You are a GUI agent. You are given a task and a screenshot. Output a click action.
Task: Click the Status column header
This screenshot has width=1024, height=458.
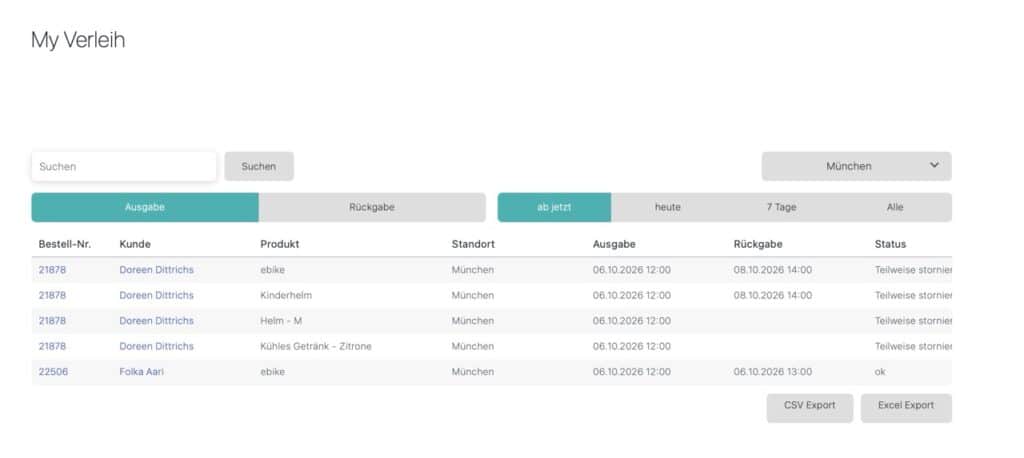coord(890,244)
